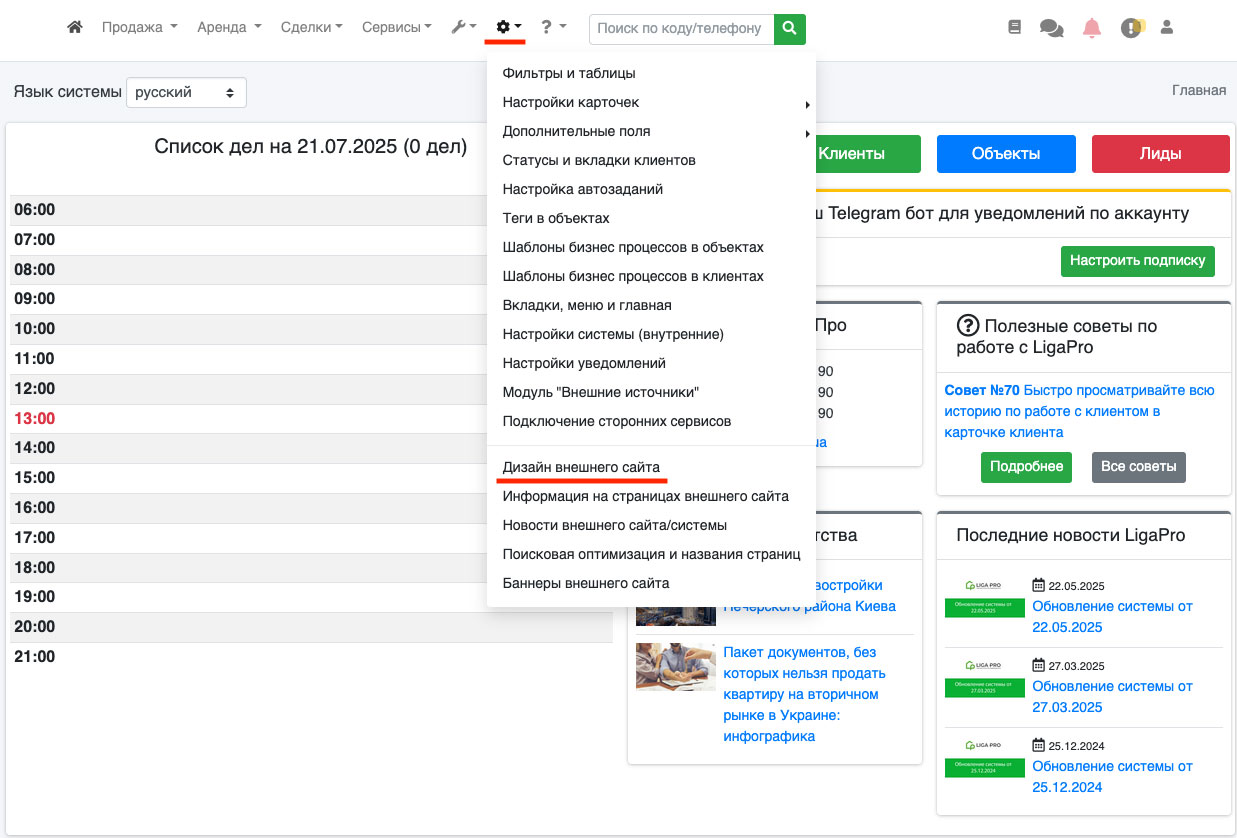The image size is (1237, 838).
Task: Choose Фильтры и таблицы menu entry
Action: click(x=569, y=73)
